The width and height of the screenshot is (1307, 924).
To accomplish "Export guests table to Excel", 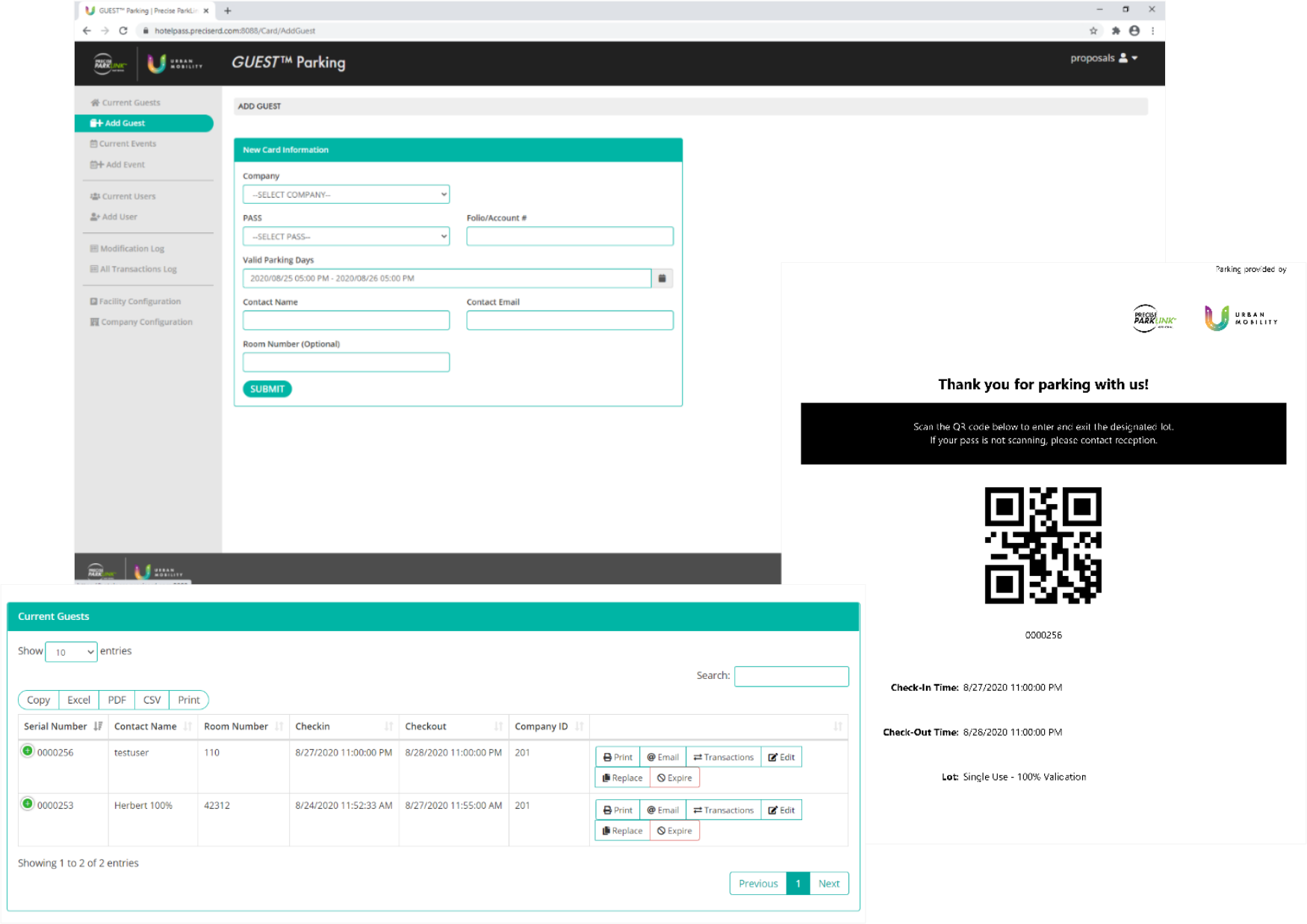I will click(x=78, y=700).
